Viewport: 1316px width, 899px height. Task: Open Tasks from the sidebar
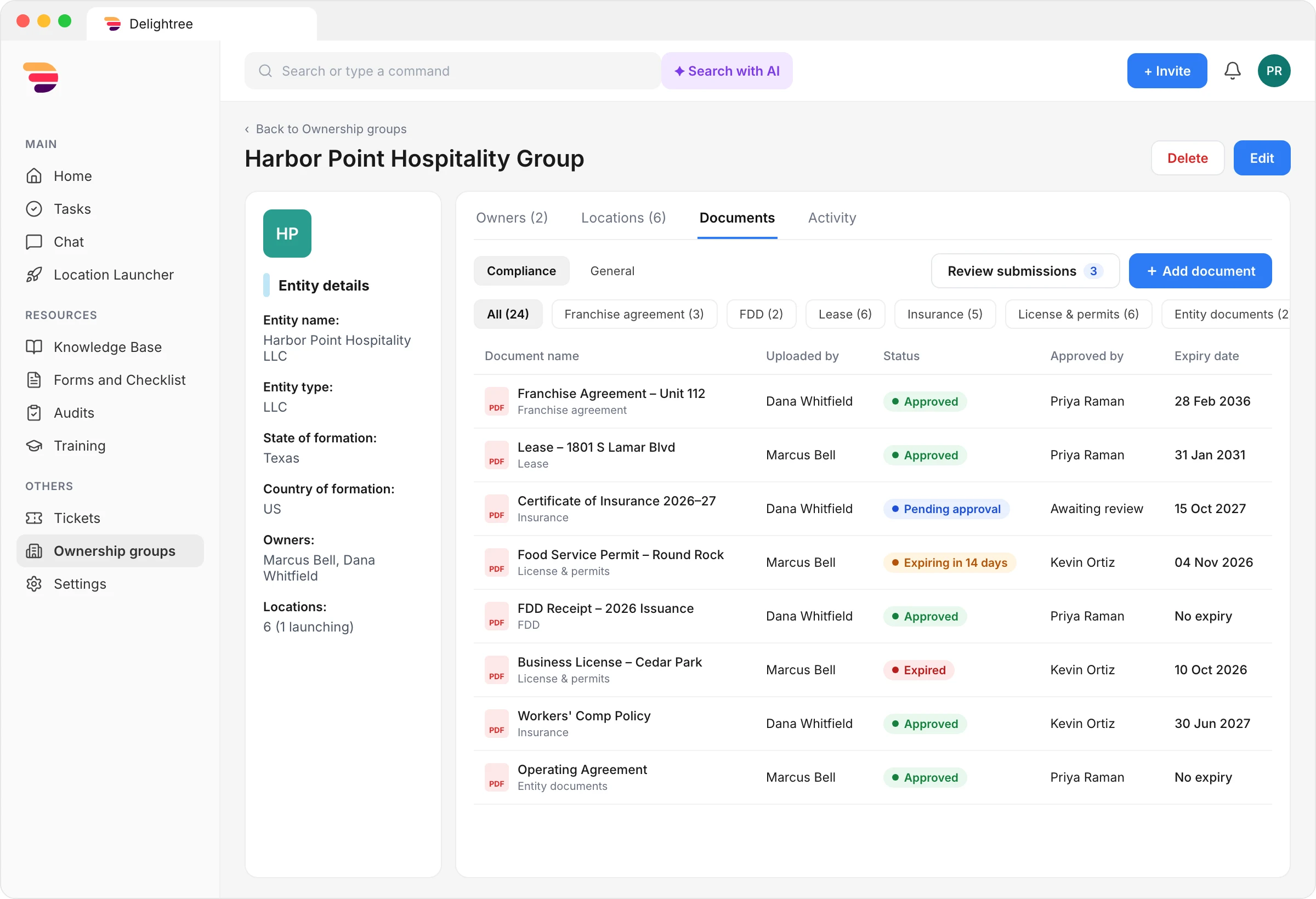tap(110, 209)
